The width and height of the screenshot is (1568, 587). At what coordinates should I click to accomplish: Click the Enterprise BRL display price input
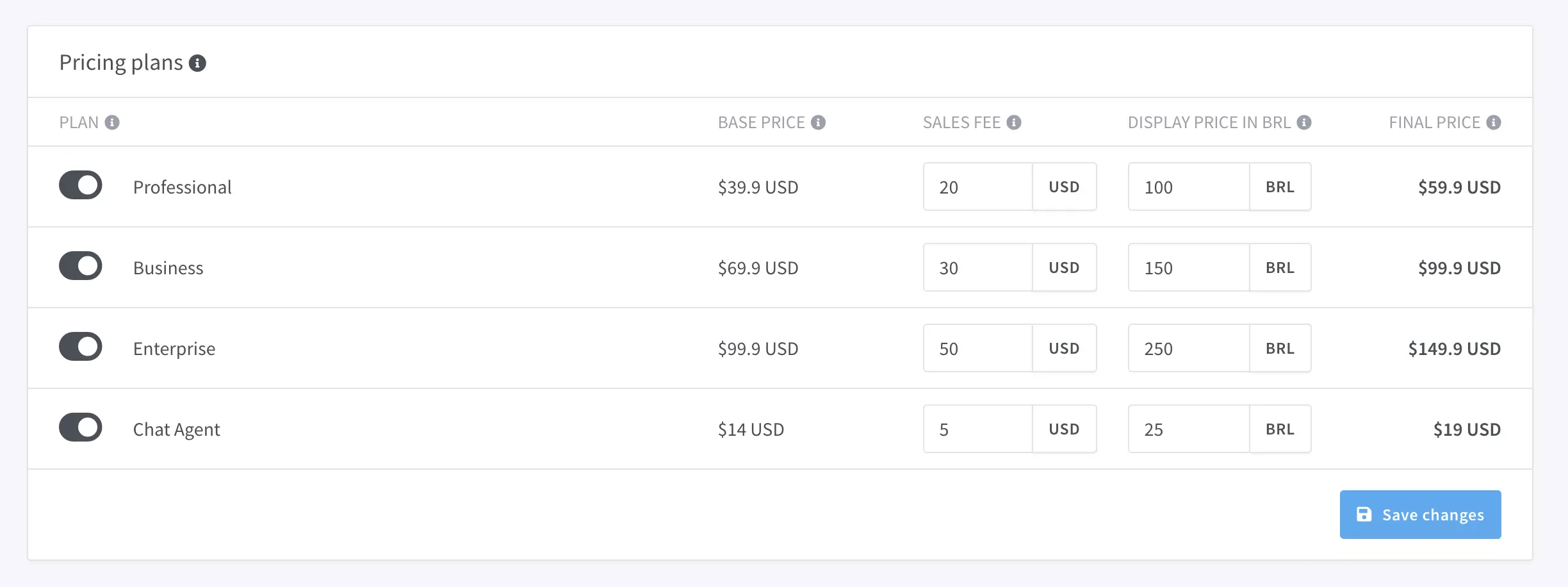click(x=1189, y=348)
